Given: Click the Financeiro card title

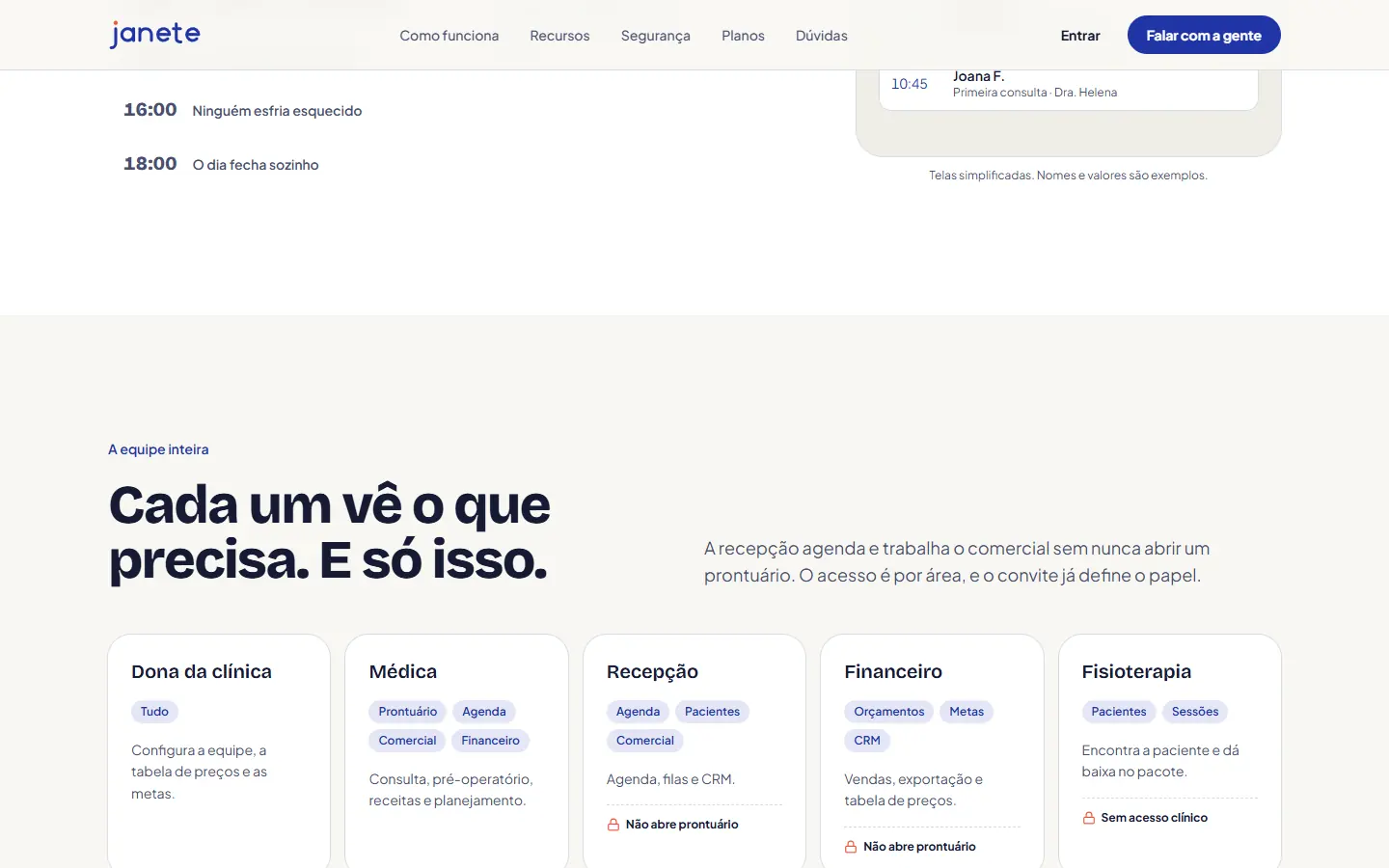Looking at the screenshot, I should tap(893, 671).
